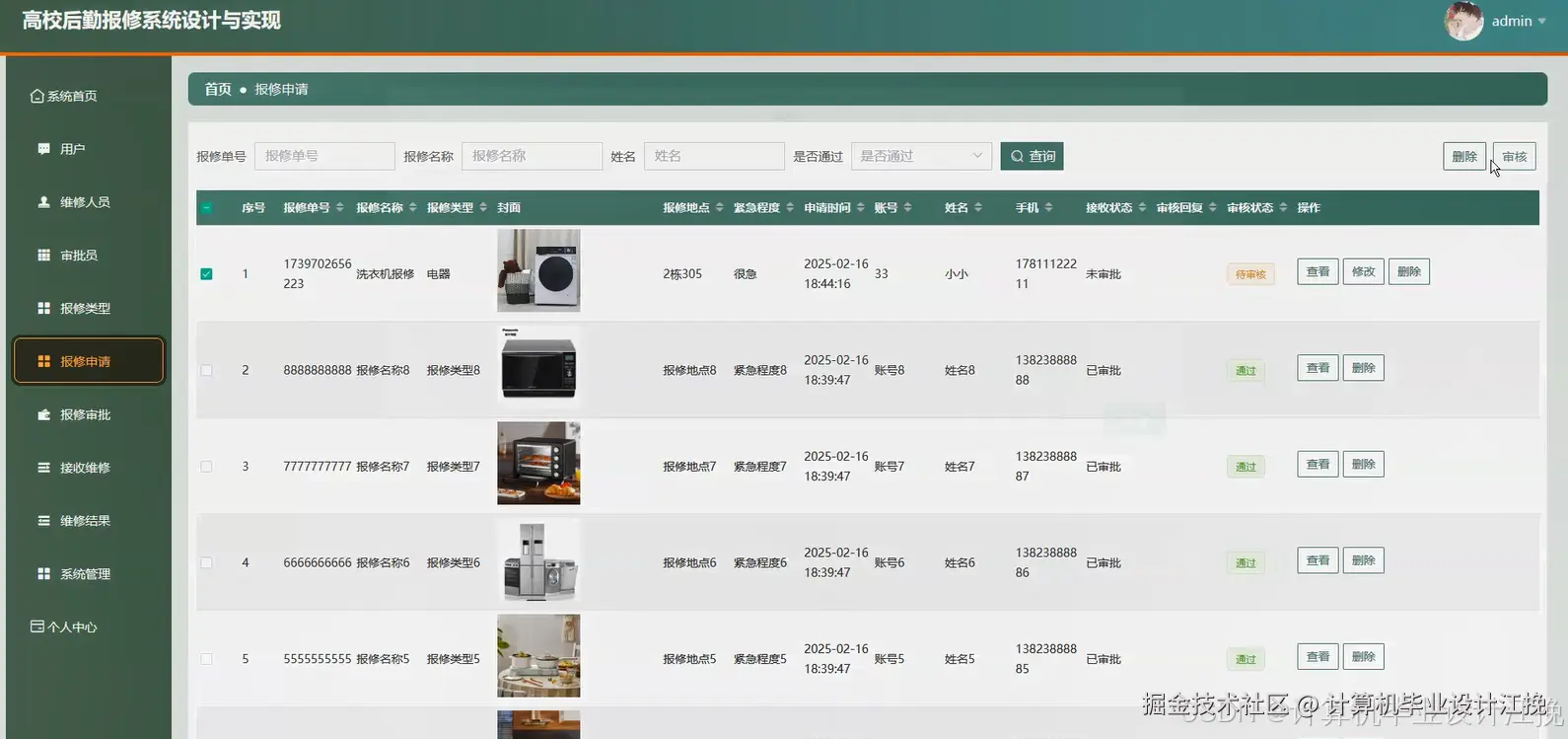Click the 报修类型 sidebar icon
1568x739 pixels.
click(43, 309)
